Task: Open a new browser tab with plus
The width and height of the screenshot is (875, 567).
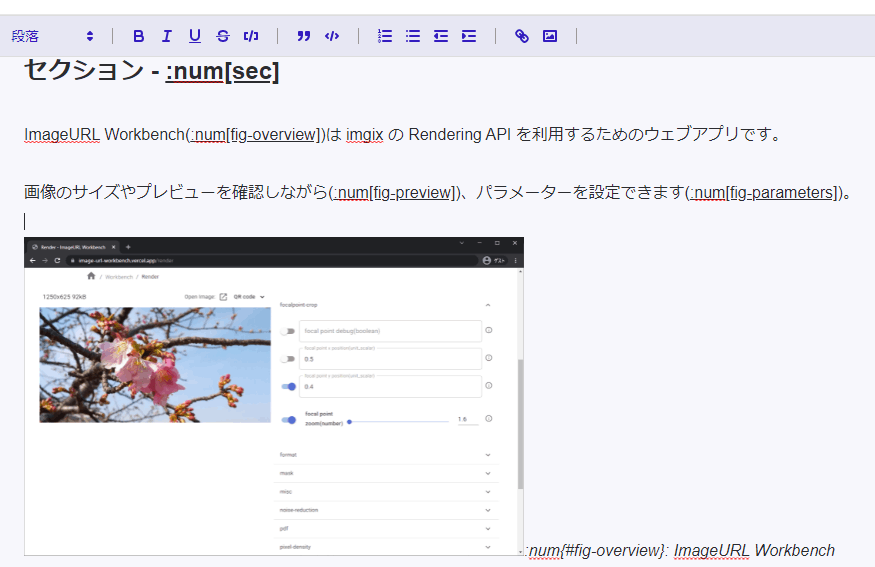Action: 128,247
